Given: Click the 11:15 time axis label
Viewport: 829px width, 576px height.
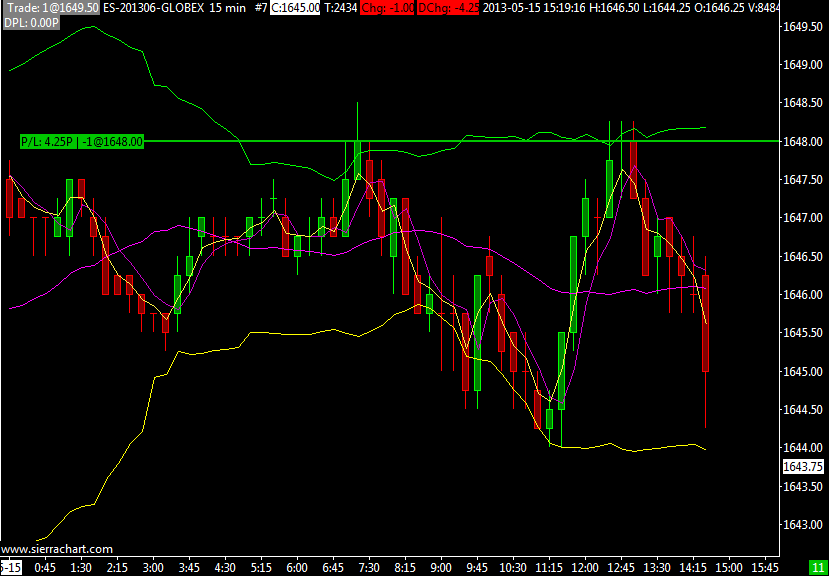Looking at the screenshot, I should pos(549,566).
